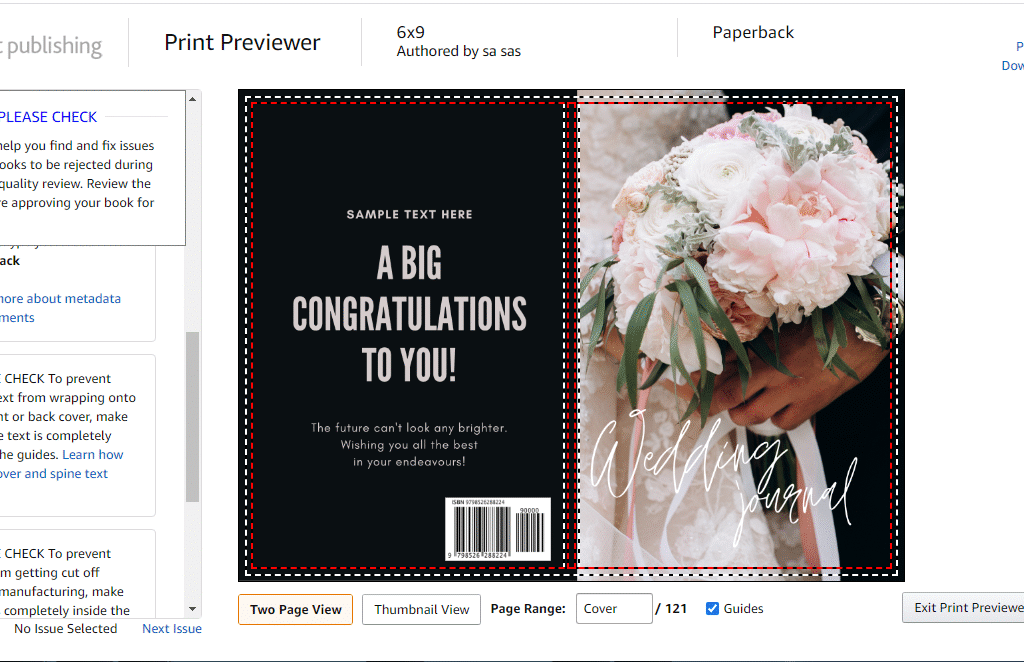This screenshot has height=662, width=1024.
Task: Click the PLEASE CHECK issue heading
Action: 49,116
